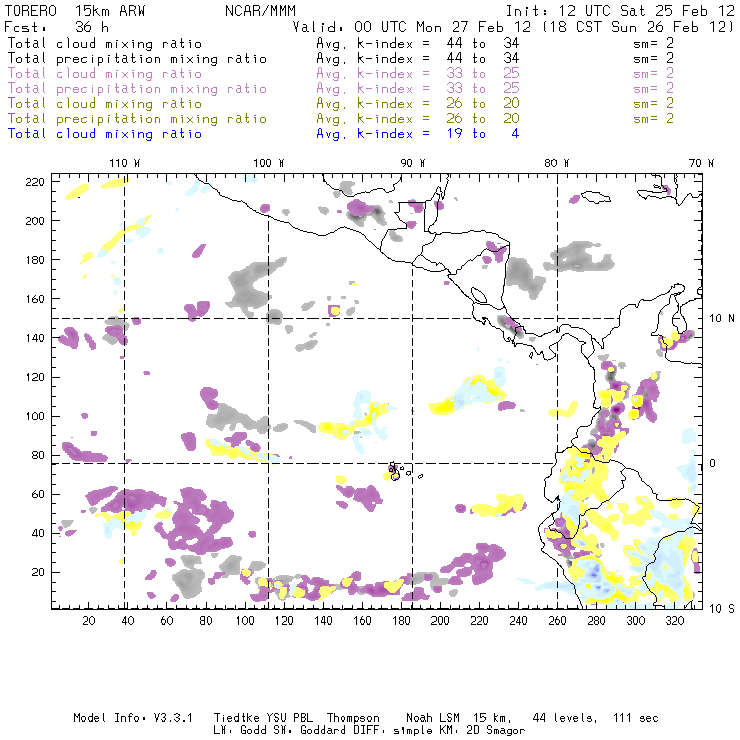This screenshot has width=740, height=740.
Task: Click the y-axis tick label "60"
Action: click(x=38, y=494)
